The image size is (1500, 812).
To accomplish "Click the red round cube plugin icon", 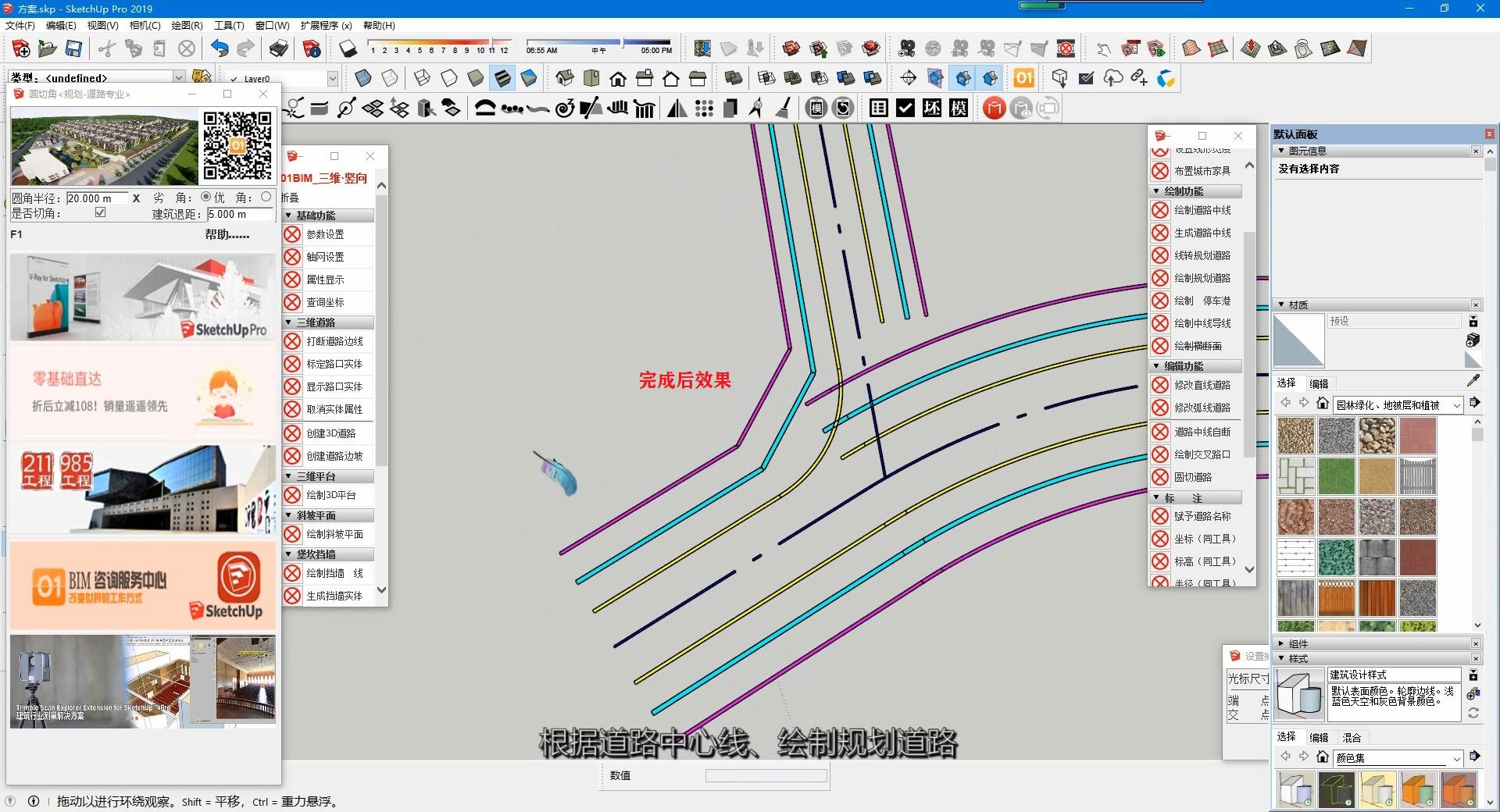I will coord(994,108).
